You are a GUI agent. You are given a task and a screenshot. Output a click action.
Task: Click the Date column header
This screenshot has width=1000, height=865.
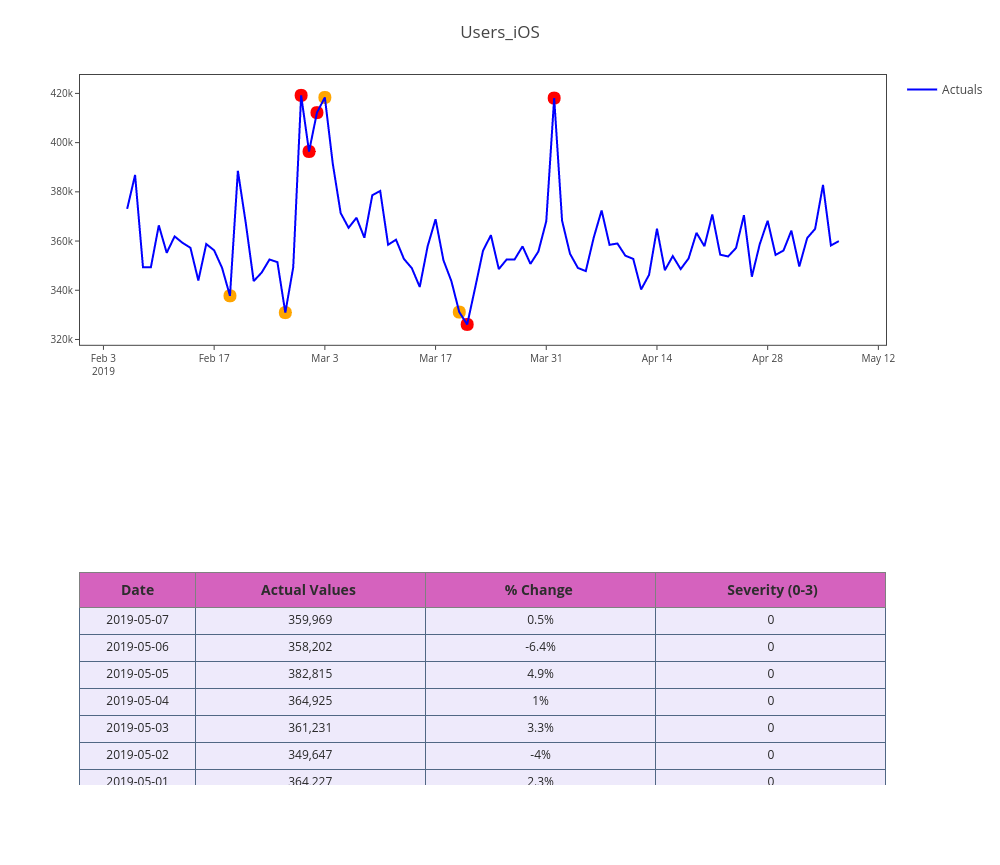[x=137, y=590]
